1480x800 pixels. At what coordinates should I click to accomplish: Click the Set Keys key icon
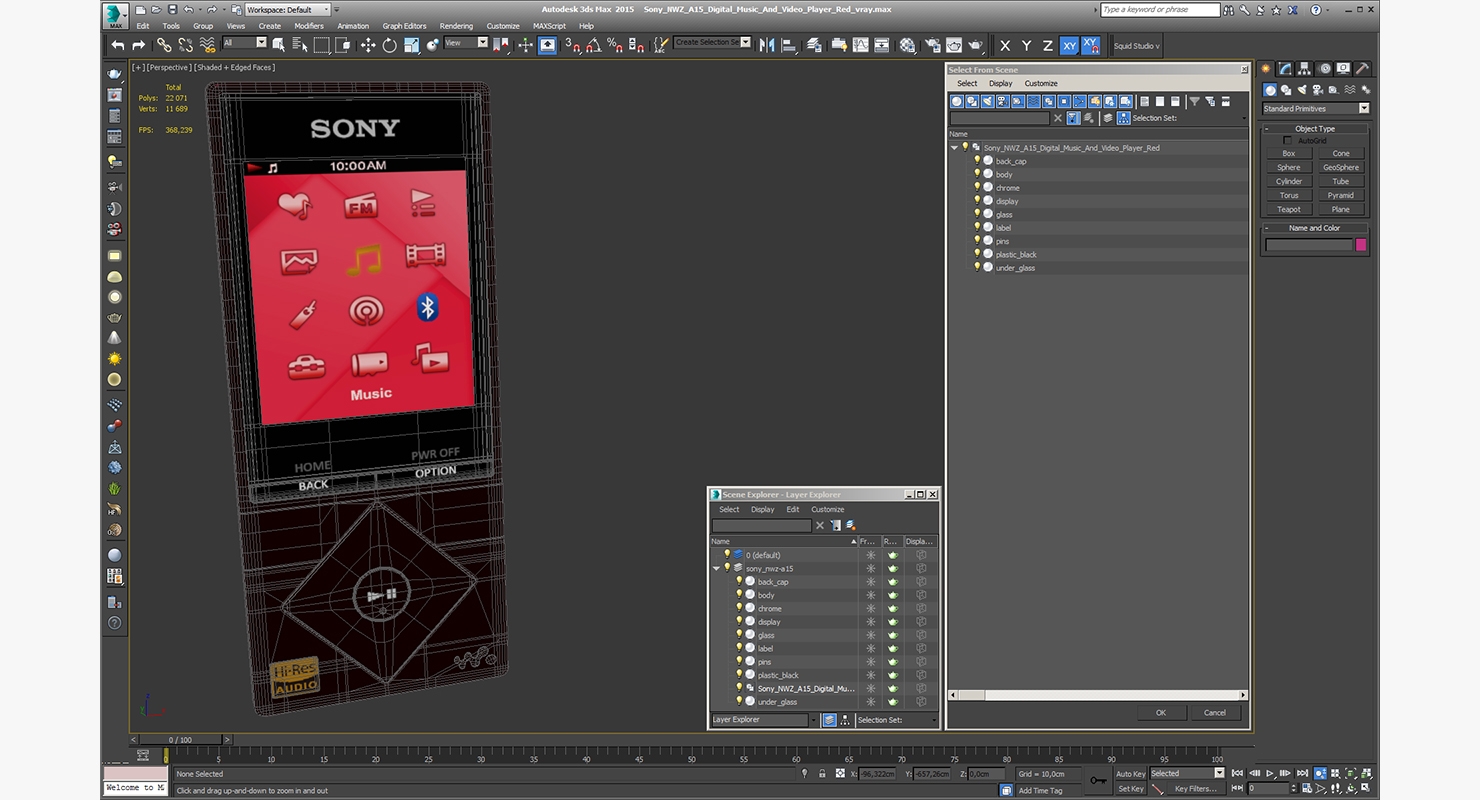(x=1099, y=780)
